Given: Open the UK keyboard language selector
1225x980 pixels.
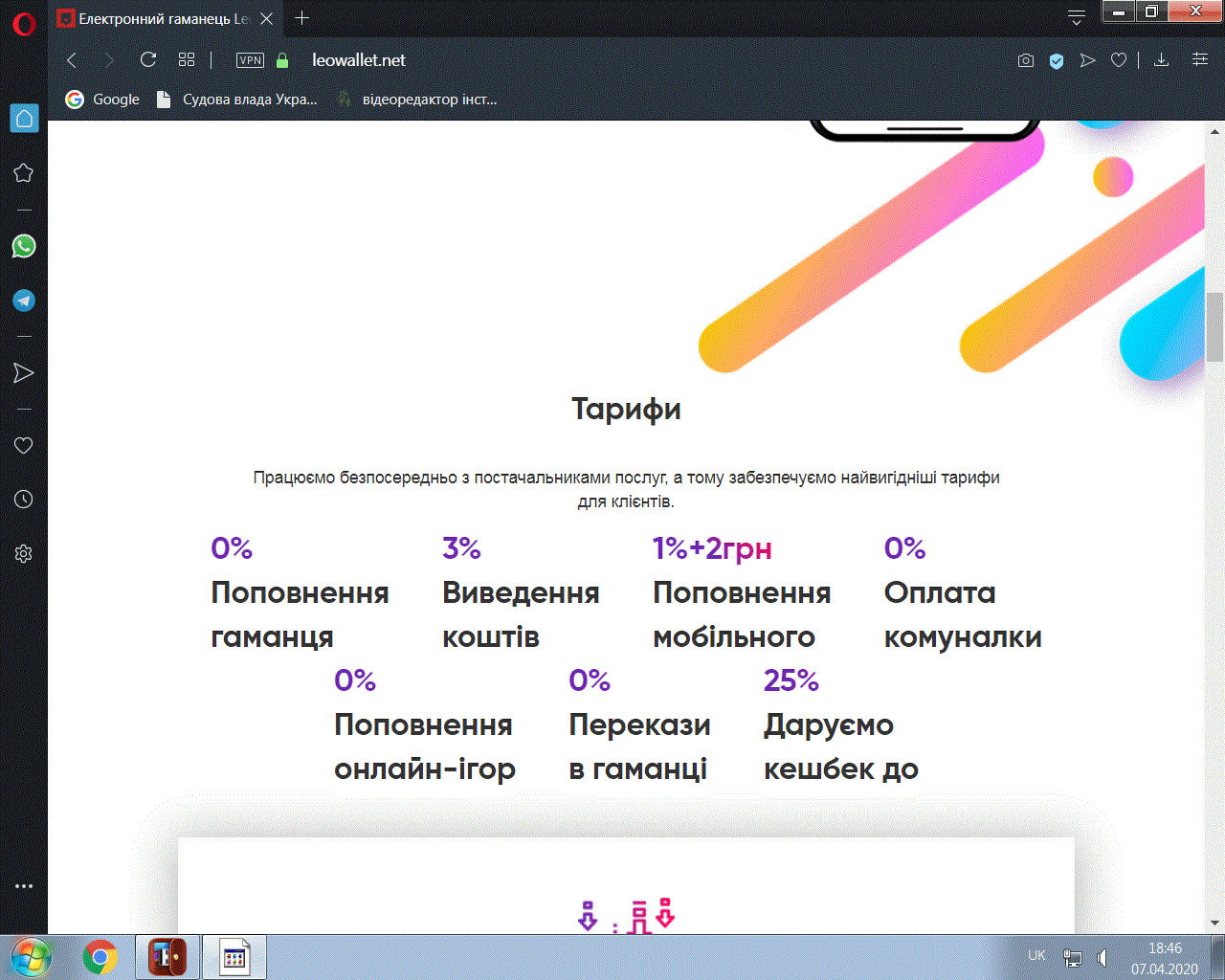Looking at the screenshot, I should [1036, 955].
